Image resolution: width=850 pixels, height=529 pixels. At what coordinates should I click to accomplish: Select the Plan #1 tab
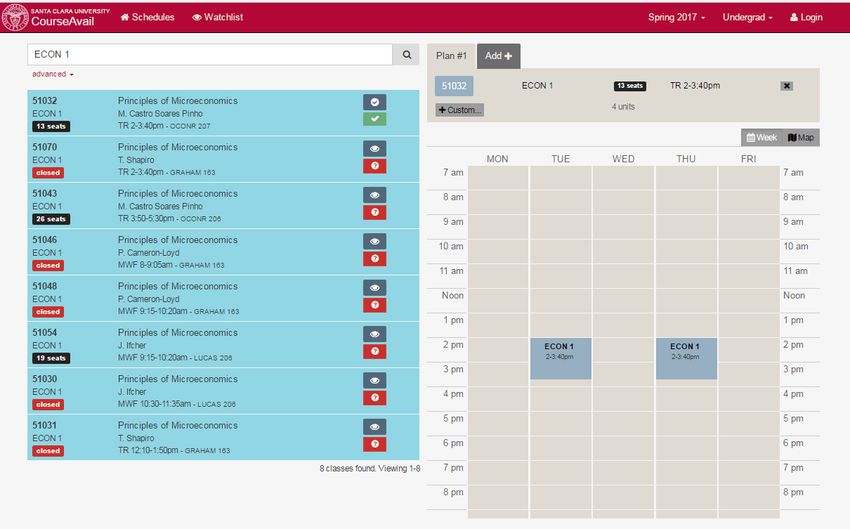(451, 56)
